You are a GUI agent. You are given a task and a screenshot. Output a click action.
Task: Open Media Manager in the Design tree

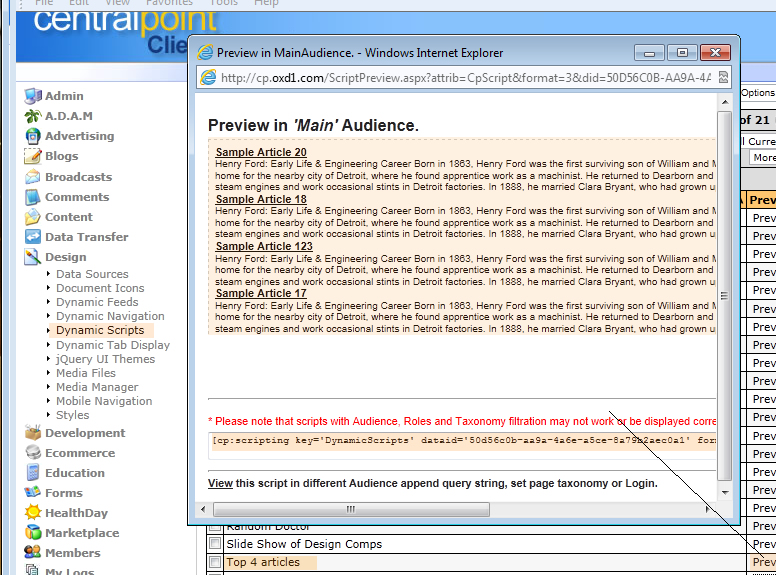tap(97, 387)
